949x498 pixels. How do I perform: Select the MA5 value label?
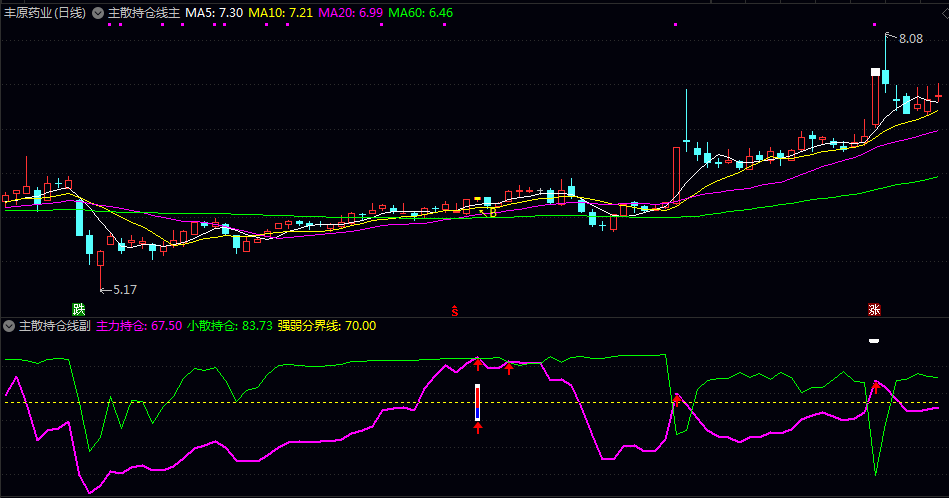[214, 13]
